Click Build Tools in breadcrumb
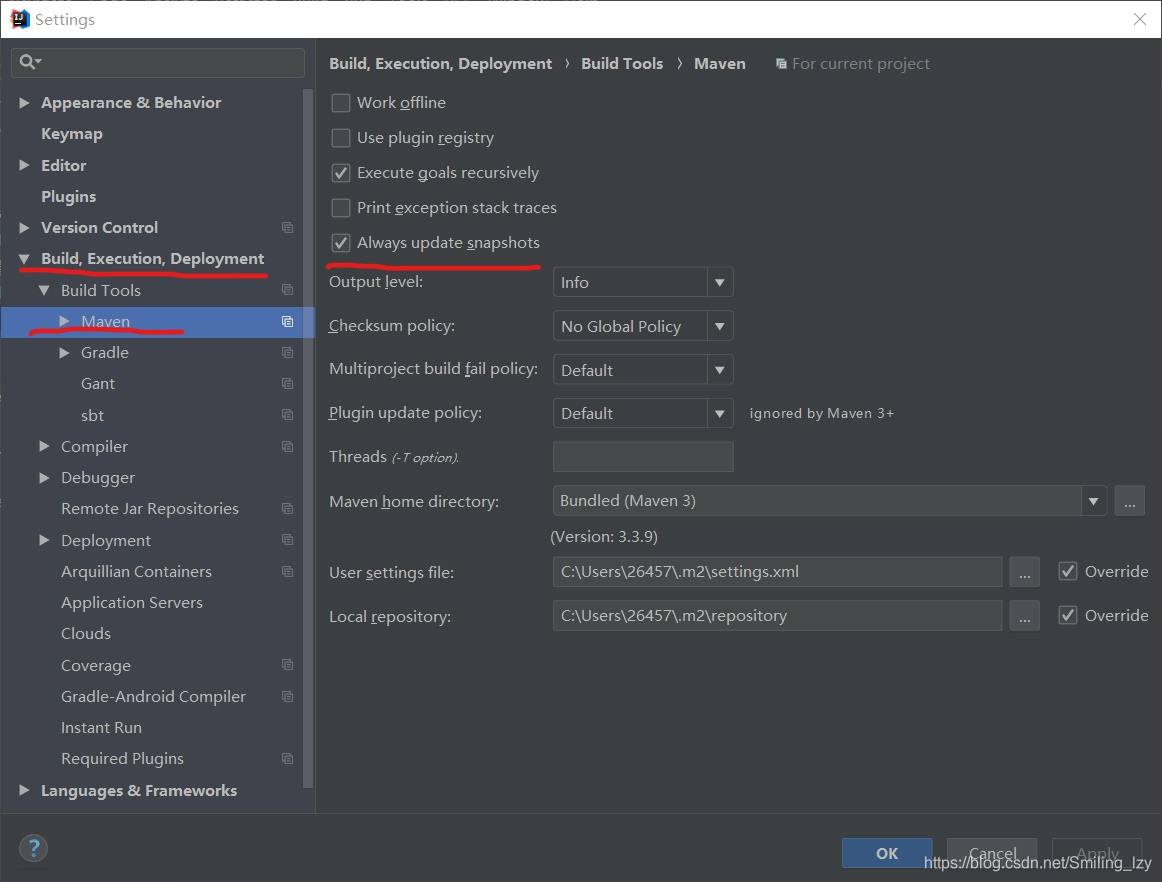This screenshot has height=882, width=1162. coord(622,64)
